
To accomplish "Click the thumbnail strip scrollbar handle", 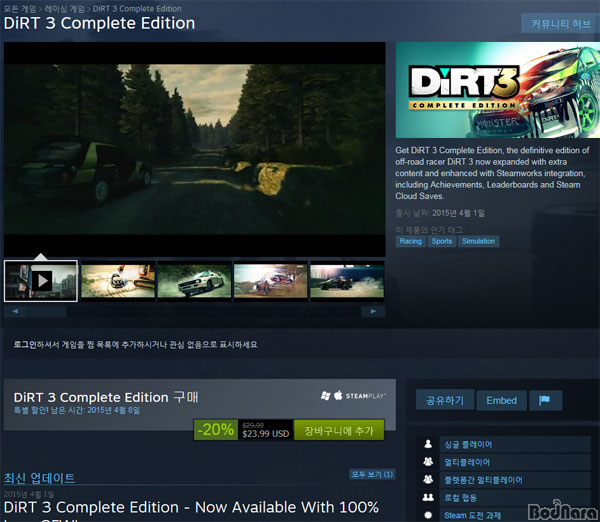I will pyautogui.click(x=47, y=312).
